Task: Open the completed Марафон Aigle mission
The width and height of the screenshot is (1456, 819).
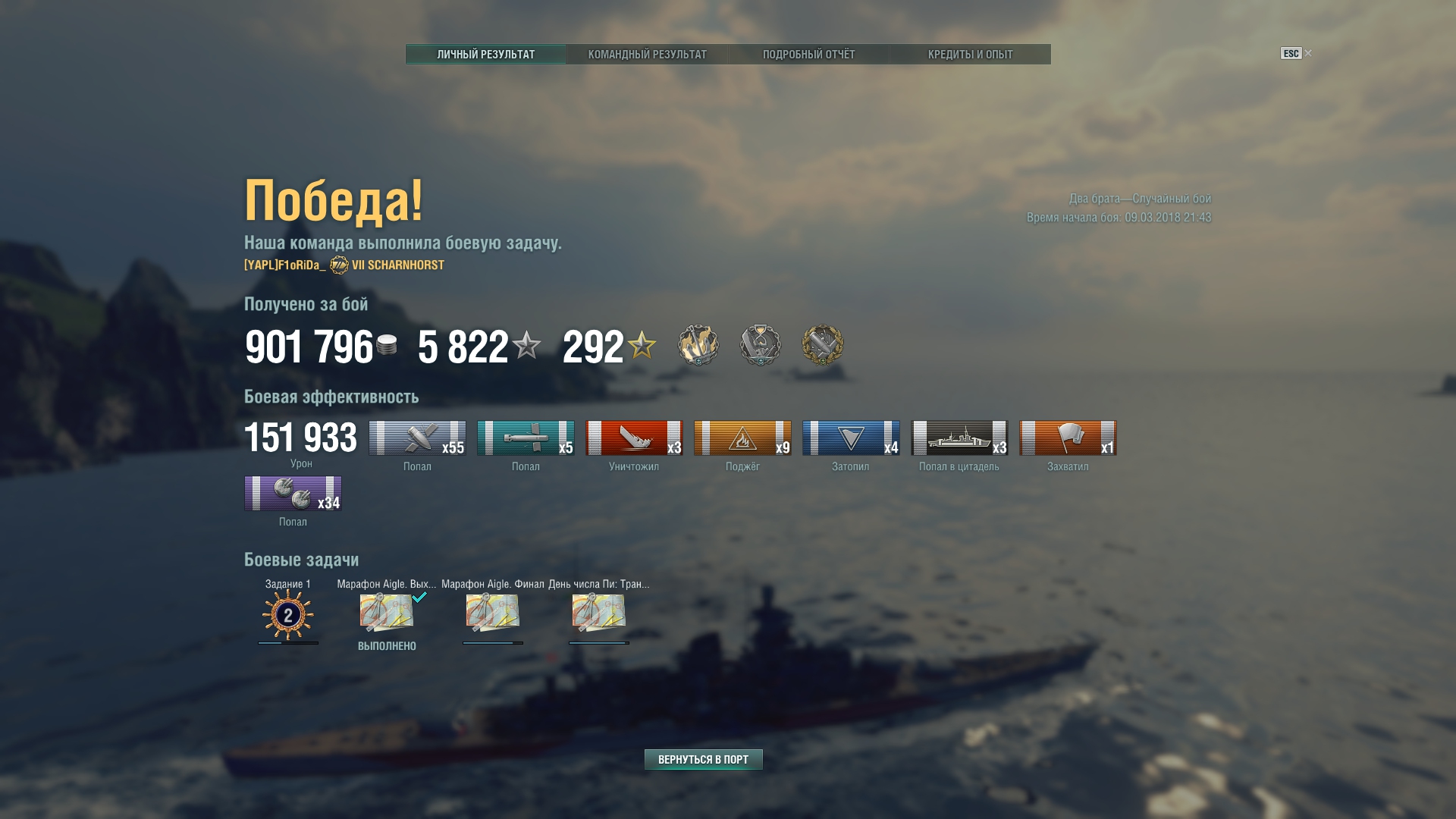Action: 387,613
